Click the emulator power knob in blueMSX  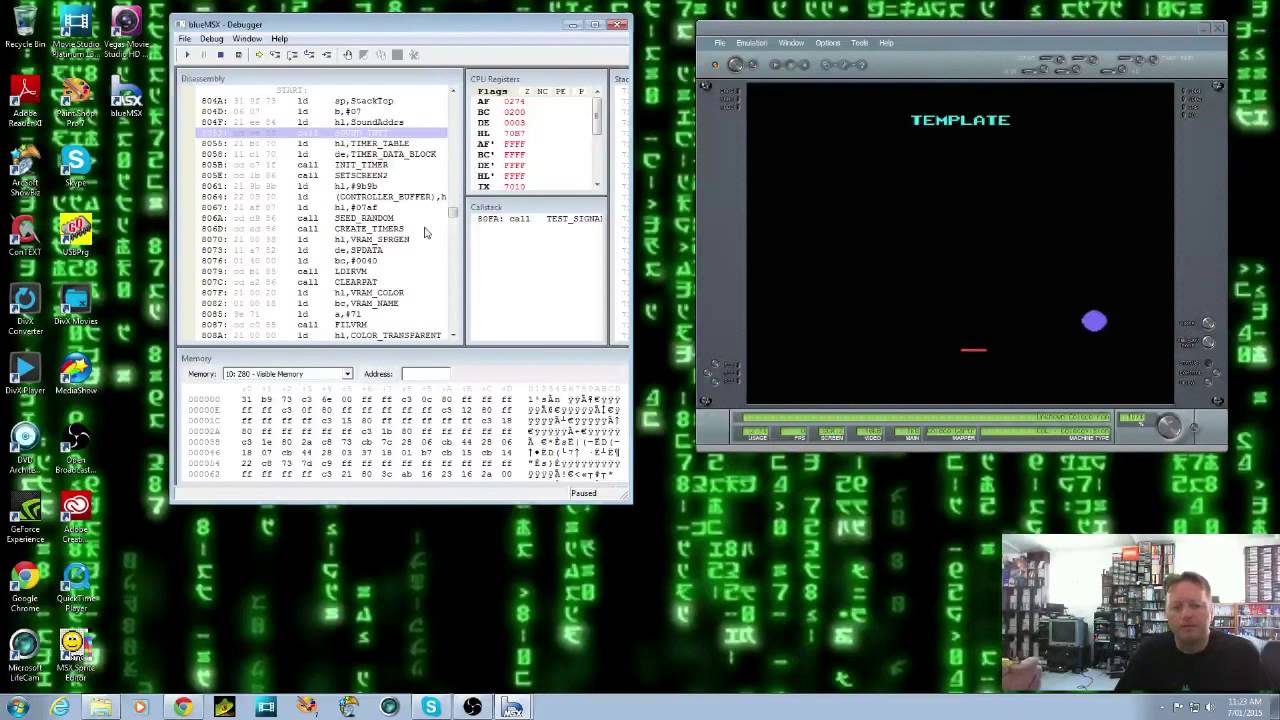coord(736,65)
